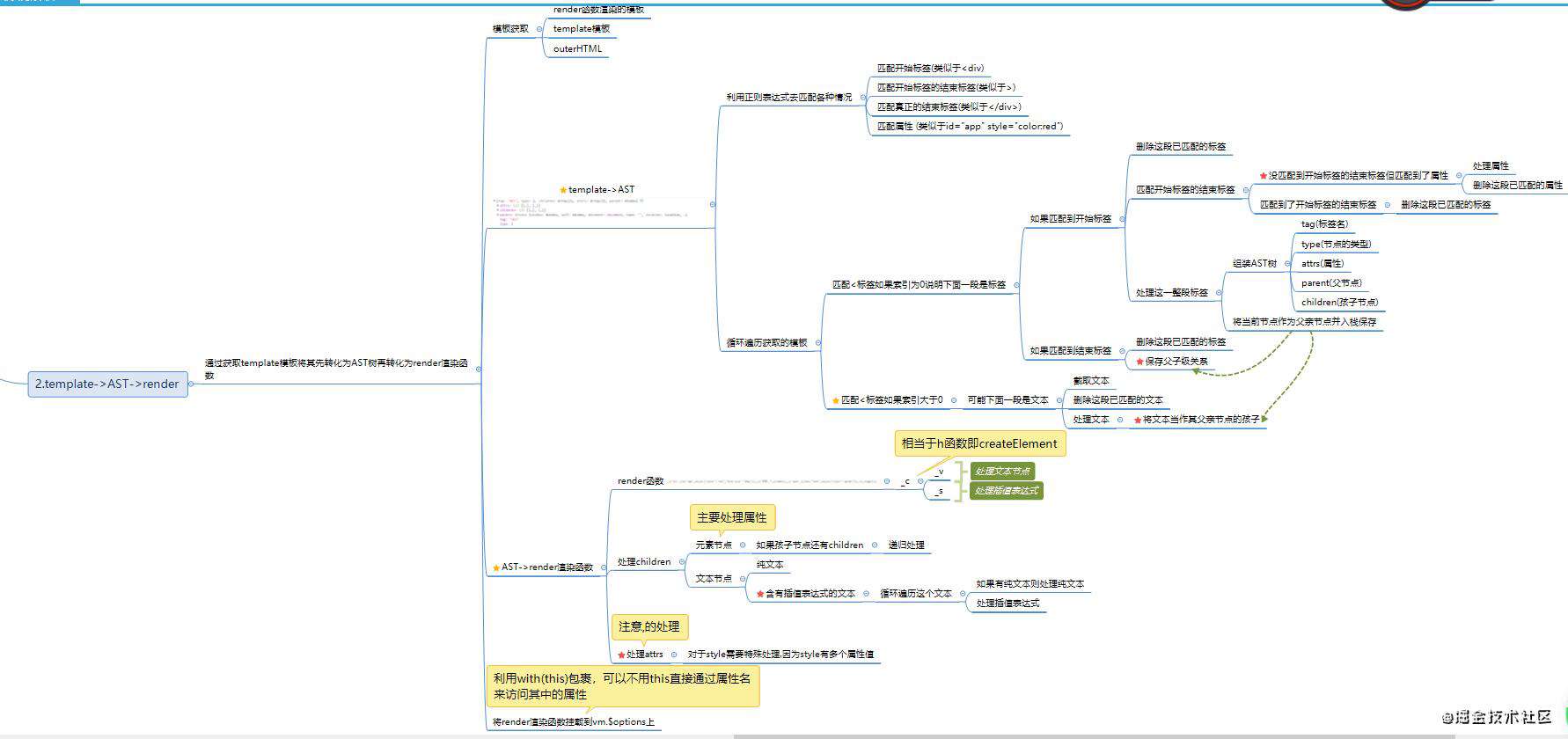Click red star beside 处理attrs
Viewport: 1568px width, 739px height.
[621, 655]
